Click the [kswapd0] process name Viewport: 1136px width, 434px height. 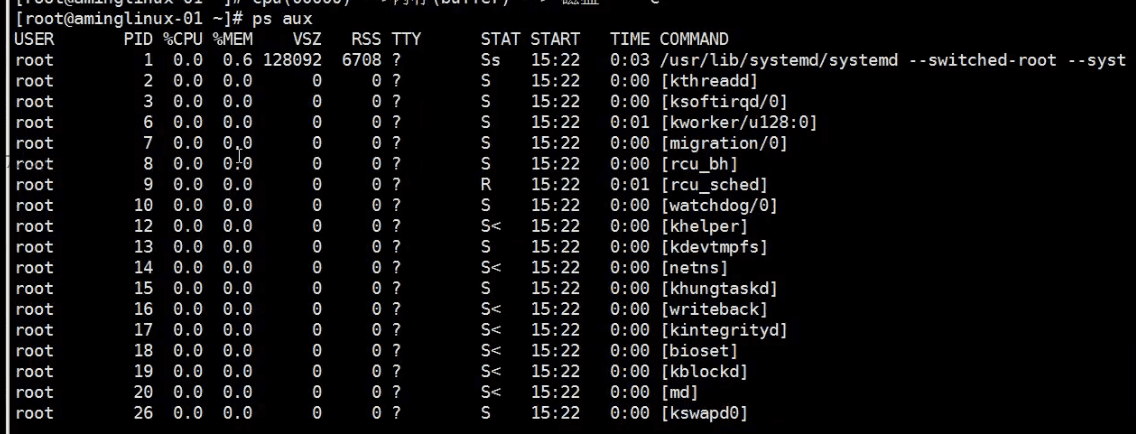coord(704,413)
